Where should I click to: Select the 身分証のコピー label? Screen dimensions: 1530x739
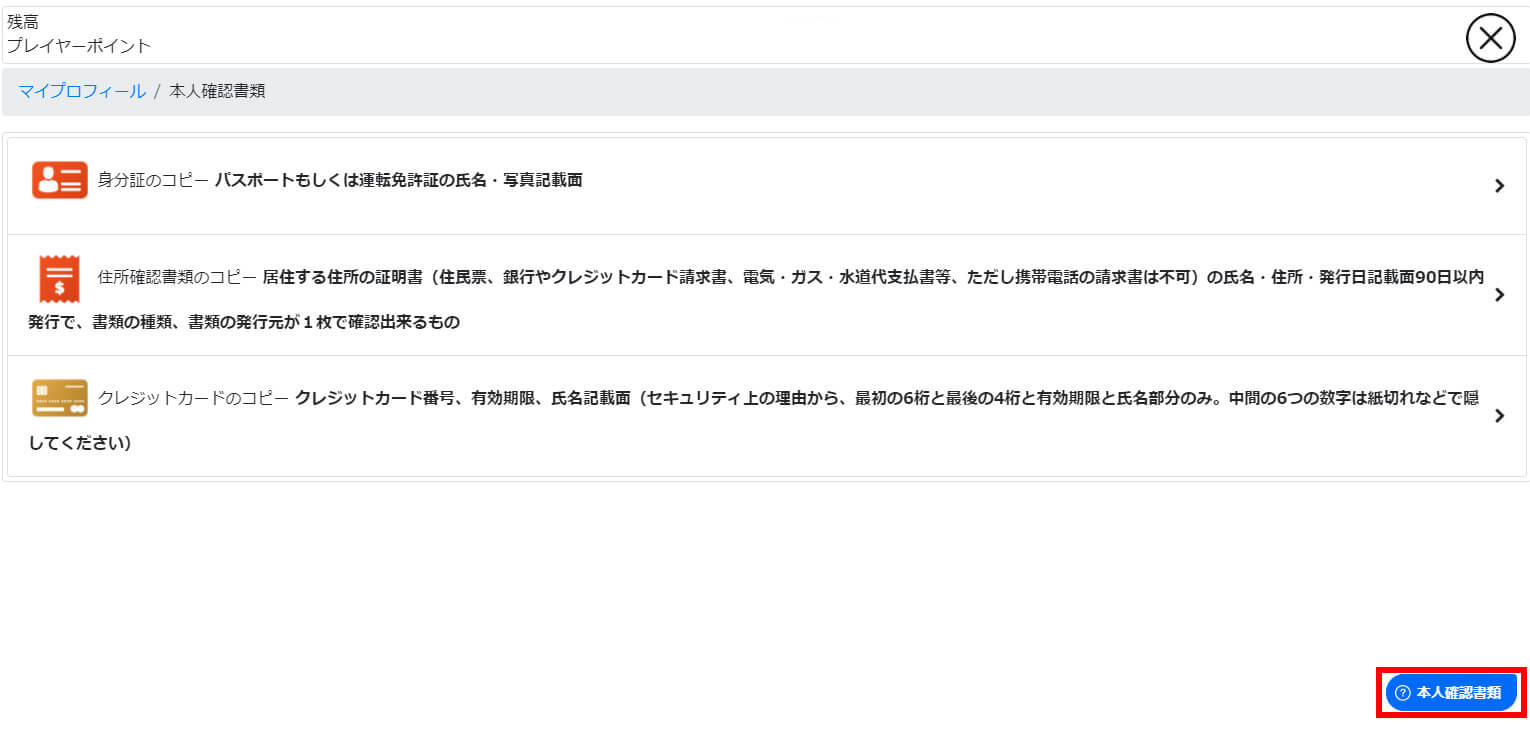(x=153, y=180)
